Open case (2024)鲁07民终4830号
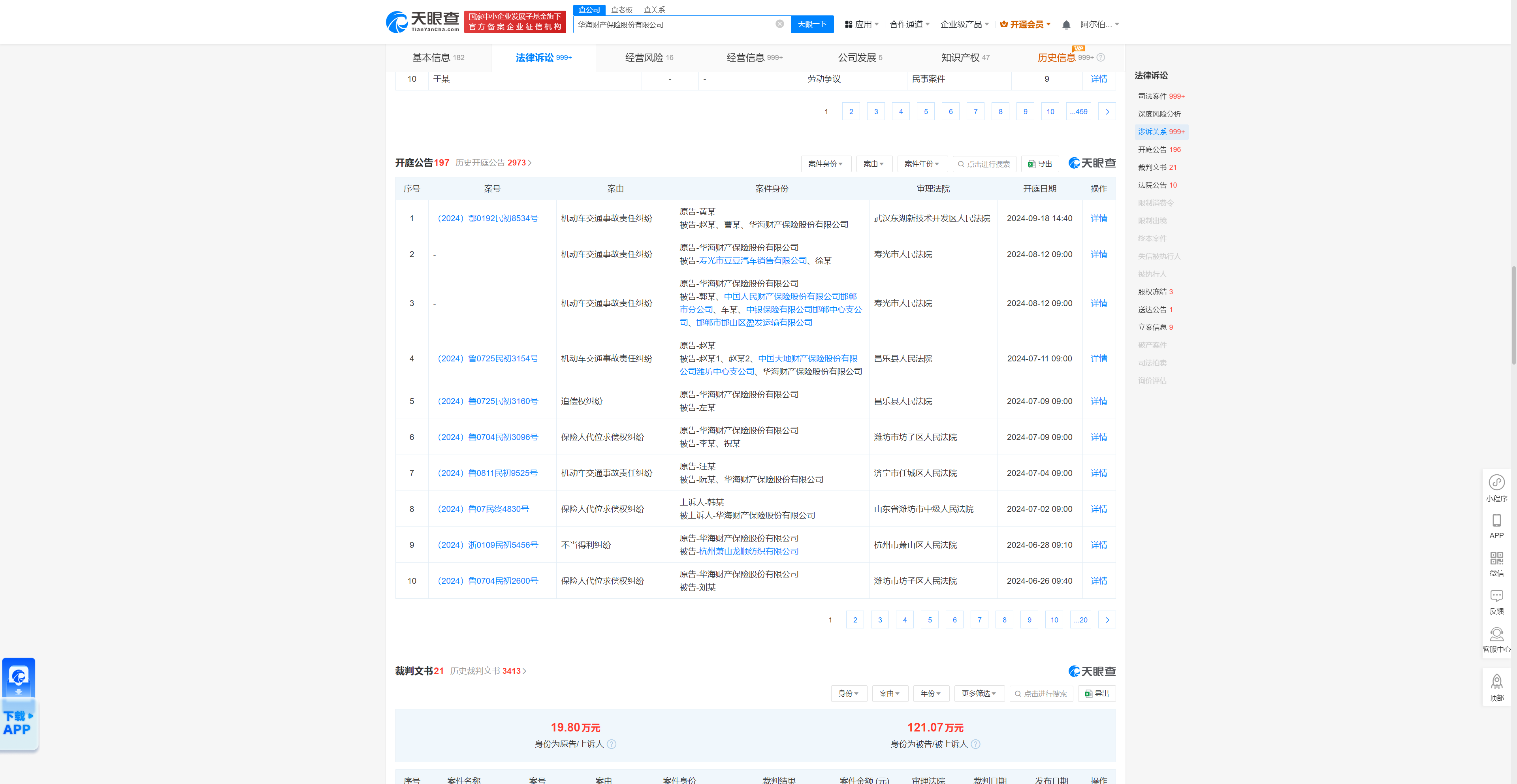1517x784 pixels. [483, 509]
